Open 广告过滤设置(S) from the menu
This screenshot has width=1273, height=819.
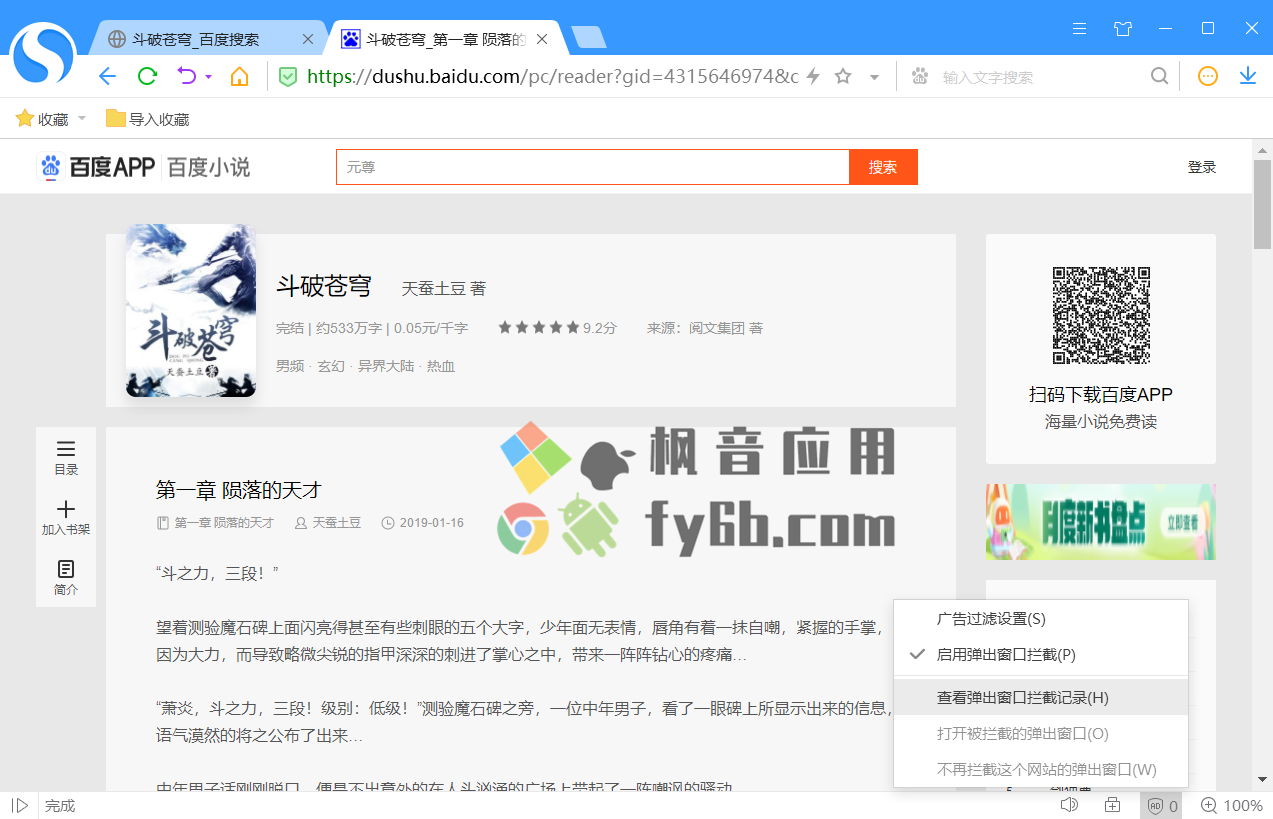(x=1041, y=619)
